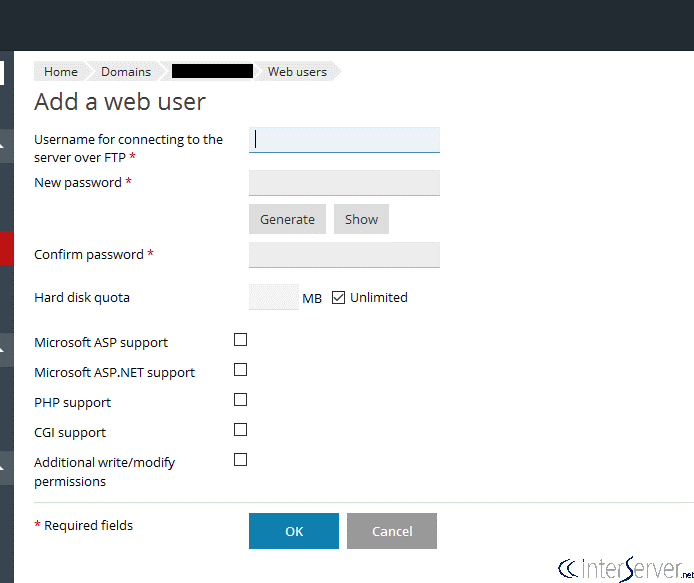
Task: Cancel adding the web user
Action: [392, 531]
